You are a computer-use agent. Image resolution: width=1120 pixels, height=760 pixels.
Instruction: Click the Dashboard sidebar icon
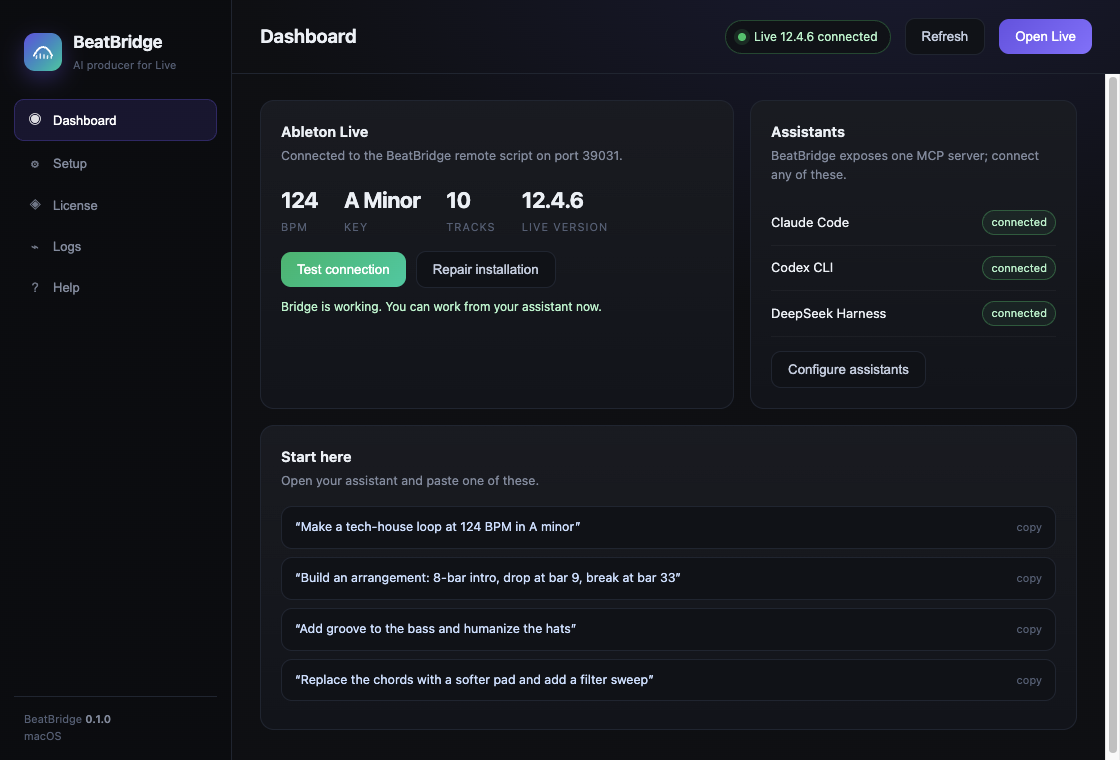pos(35,119)
